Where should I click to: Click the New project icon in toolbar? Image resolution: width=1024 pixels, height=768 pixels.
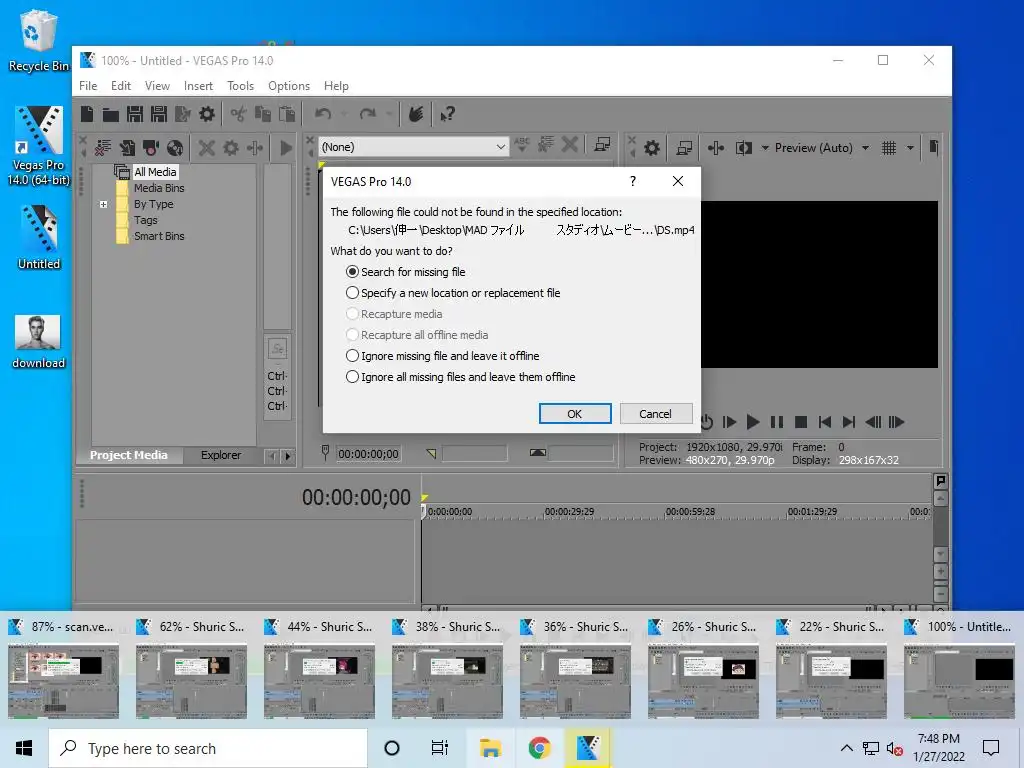pyautogui.click(x=87, y=114)
